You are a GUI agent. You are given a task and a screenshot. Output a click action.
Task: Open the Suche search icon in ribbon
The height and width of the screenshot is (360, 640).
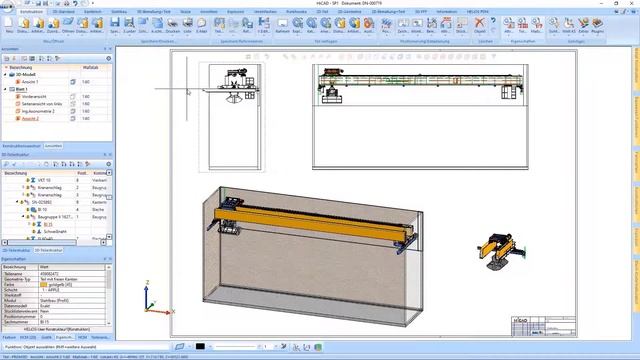tap(554, 25)
